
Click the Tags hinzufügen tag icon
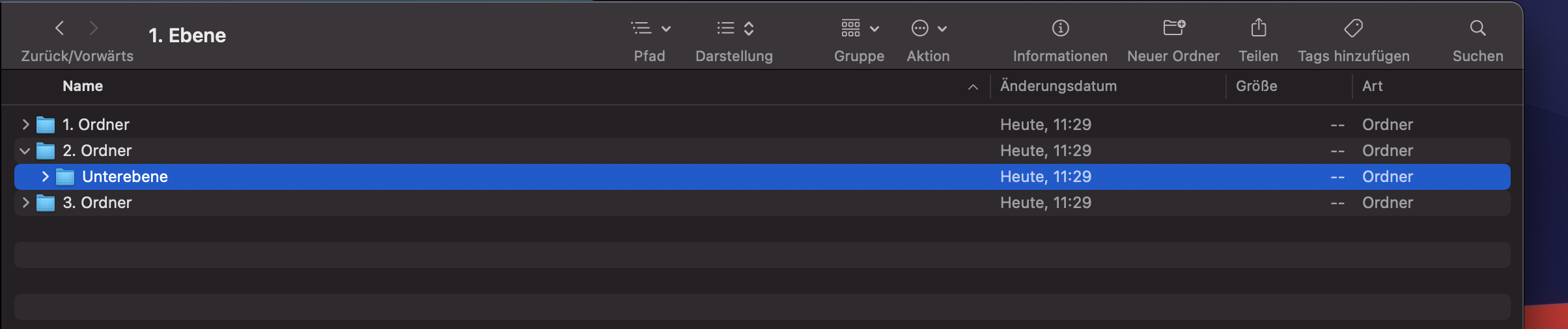tap(1353, 28)
